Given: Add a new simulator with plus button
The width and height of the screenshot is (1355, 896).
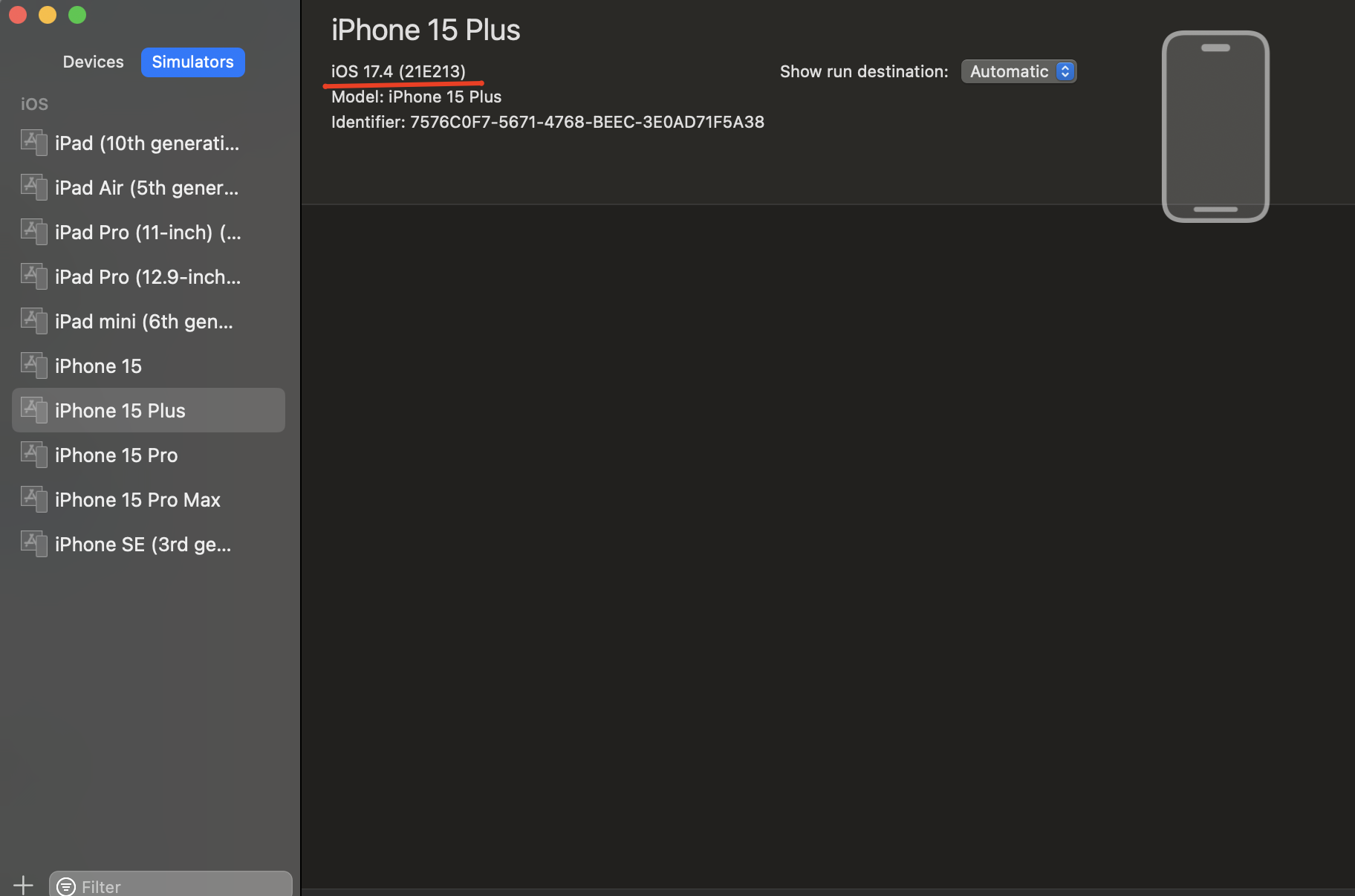Looking at the screenshot, I should point(23,885).
